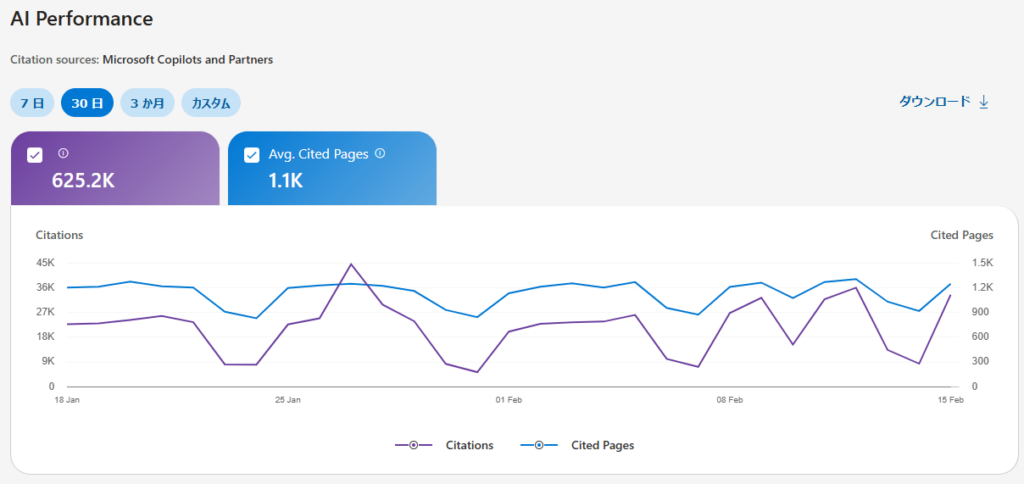Viewport: 1024px width, 484px height.
Task: Toggle the Avg. Cited Pages checkbox
Action: tap(252, 155)
